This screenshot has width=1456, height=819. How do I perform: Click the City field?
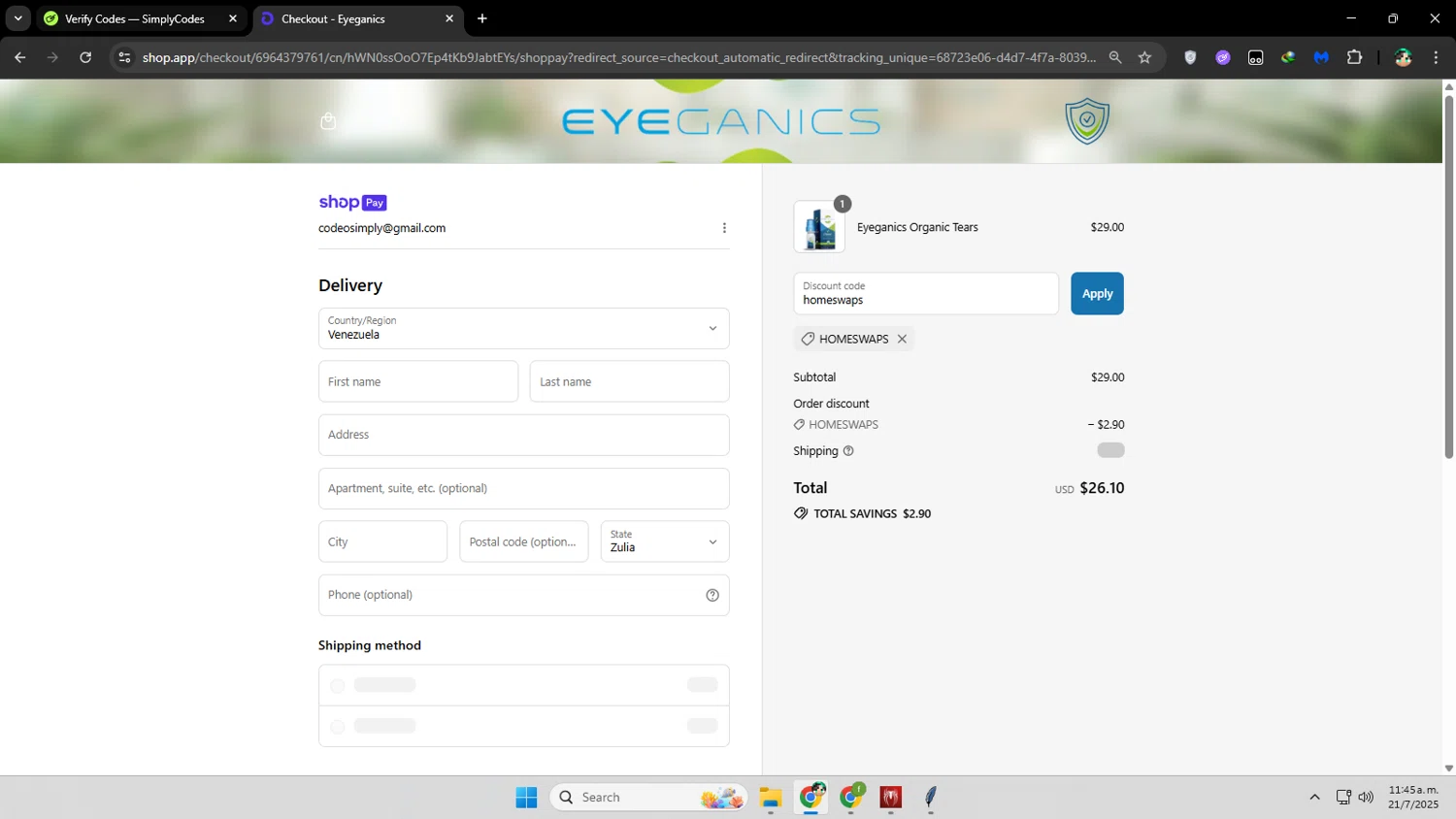coord(383,541)
